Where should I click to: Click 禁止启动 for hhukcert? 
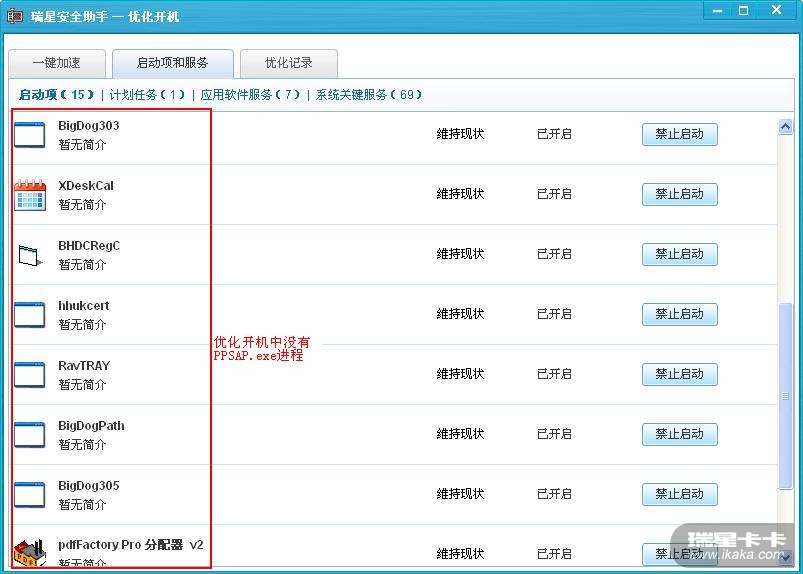pos(680,314)
